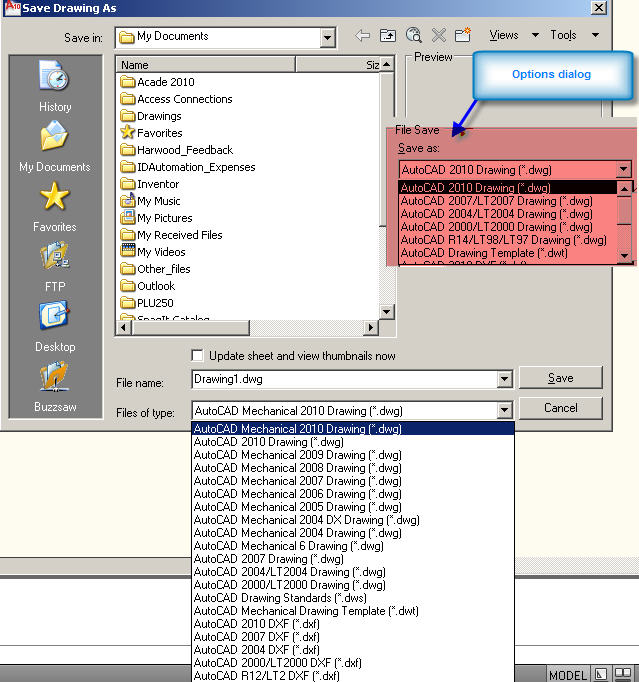Screen dimensions: 639x682
Task: Click Options list scroll down arrow
Action: click(x=625, y=255)
